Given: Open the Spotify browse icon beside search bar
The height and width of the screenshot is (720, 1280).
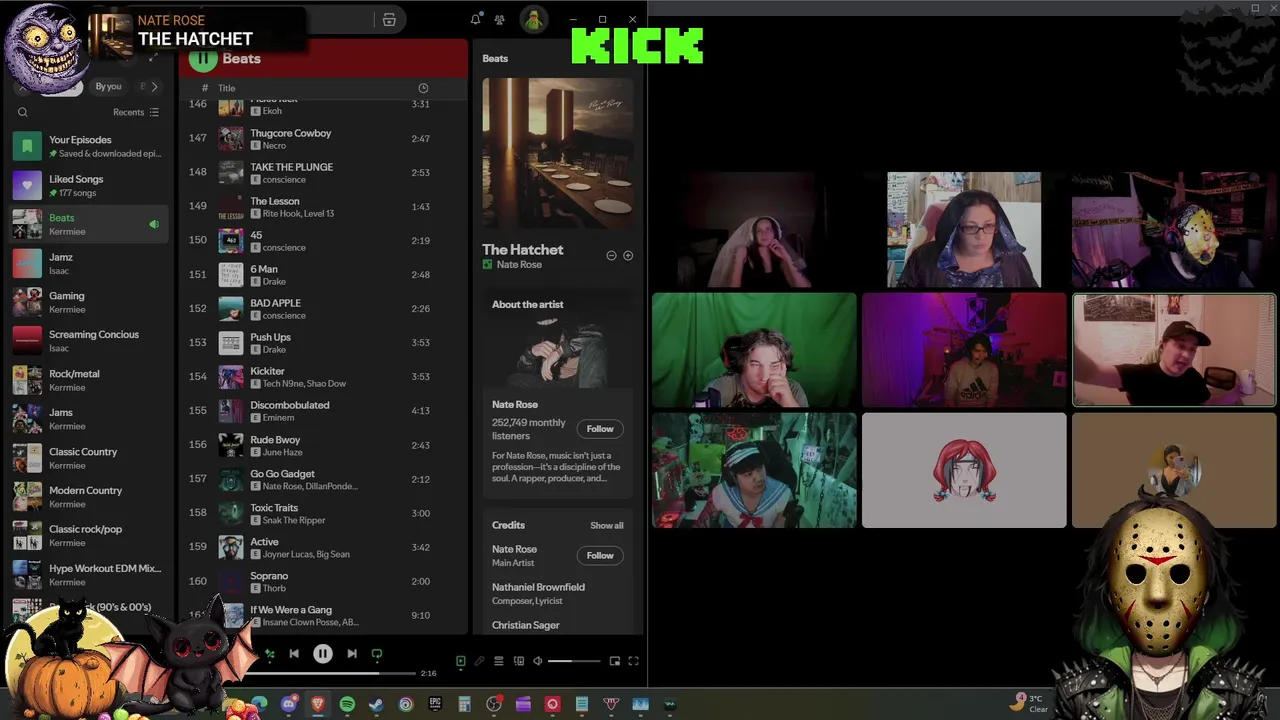Looking at the screenshot, I should pos(389,20).
